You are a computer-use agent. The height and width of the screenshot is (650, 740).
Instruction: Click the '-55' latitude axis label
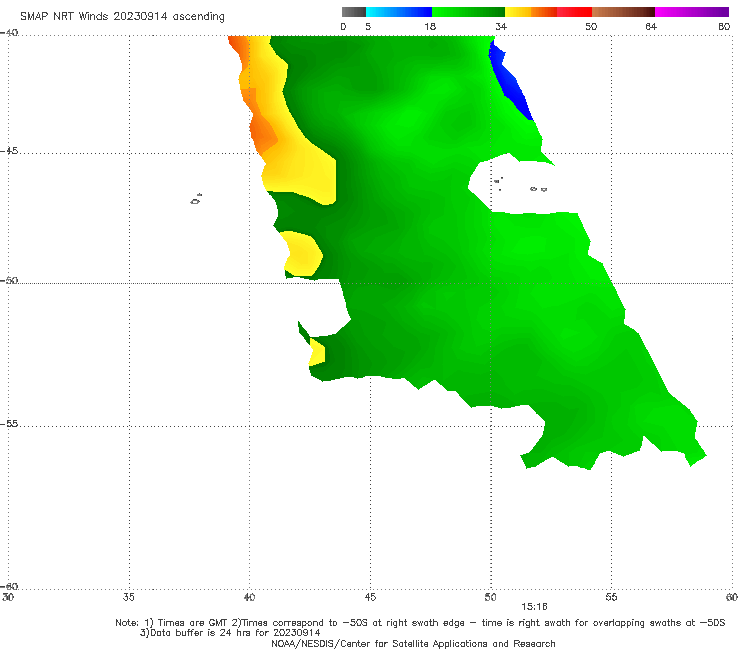(x=9, y=424)
